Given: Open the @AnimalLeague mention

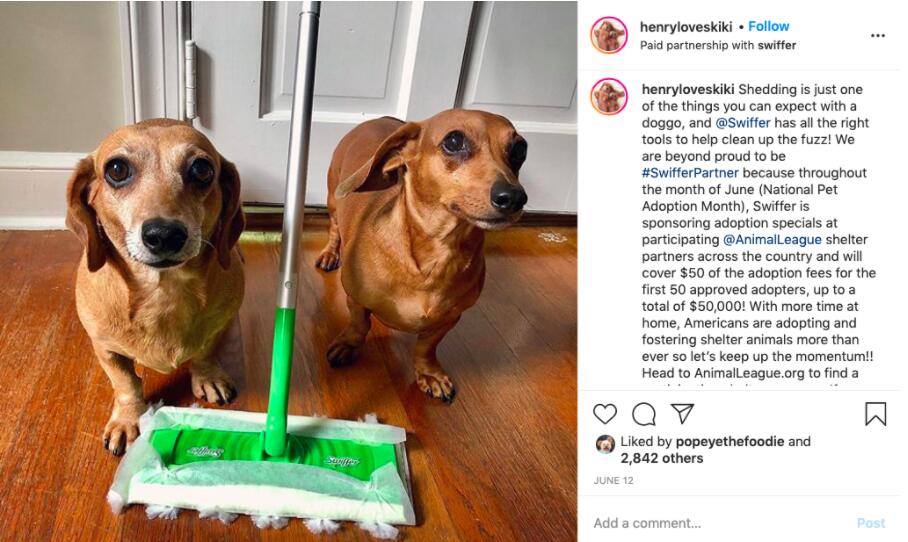Looking at the screenshot, I should 772,240.
